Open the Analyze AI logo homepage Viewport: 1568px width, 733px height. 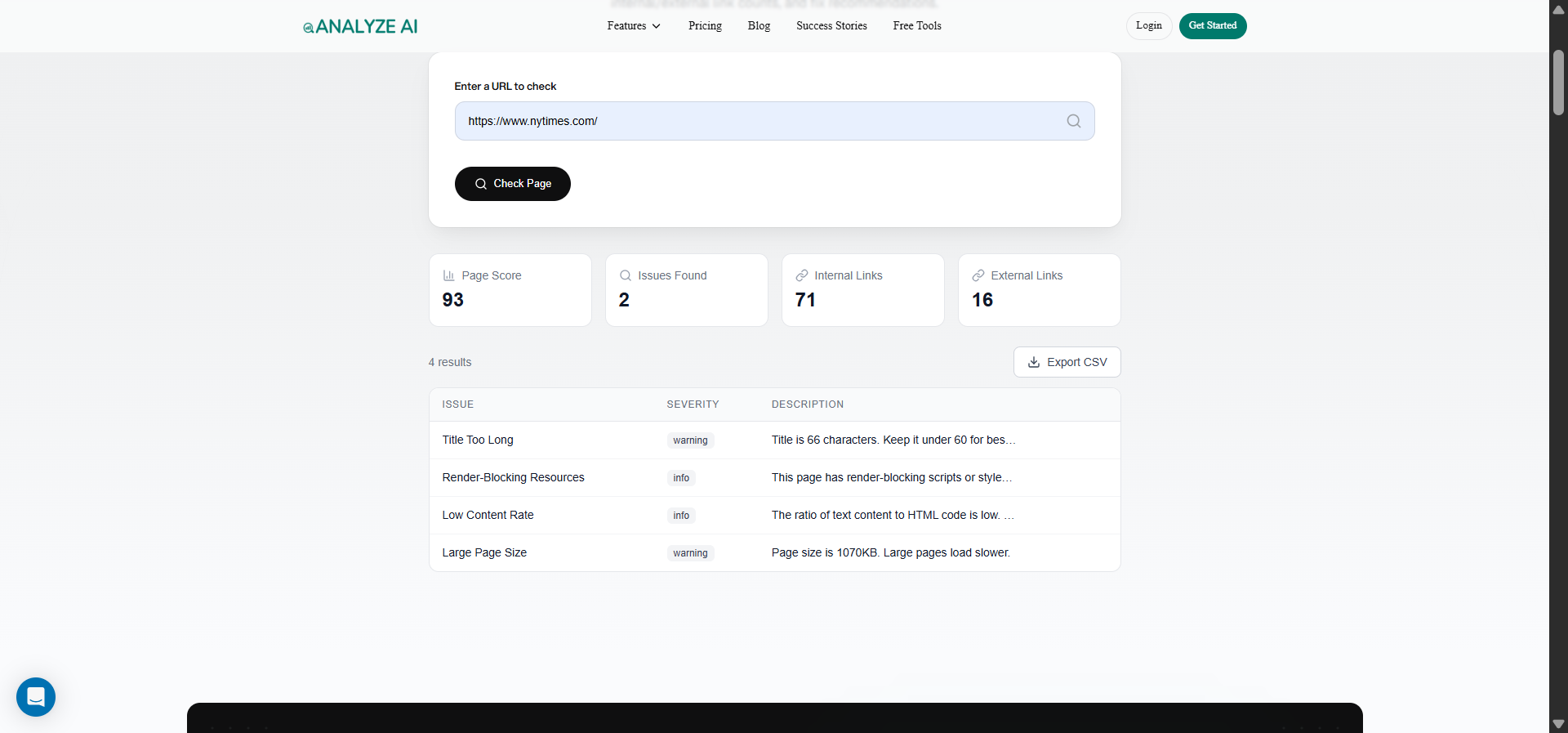pos(360,26)
